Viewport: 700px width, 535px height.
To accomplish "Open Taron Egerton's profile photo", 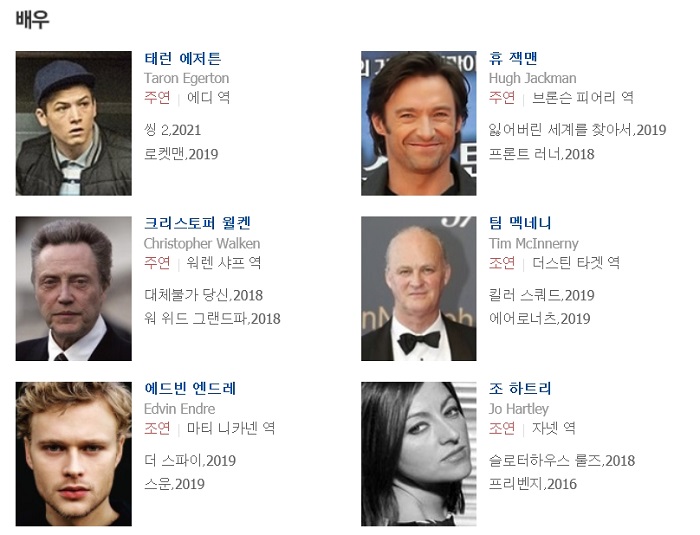I will pyautogui.click(x=74, y=123).
